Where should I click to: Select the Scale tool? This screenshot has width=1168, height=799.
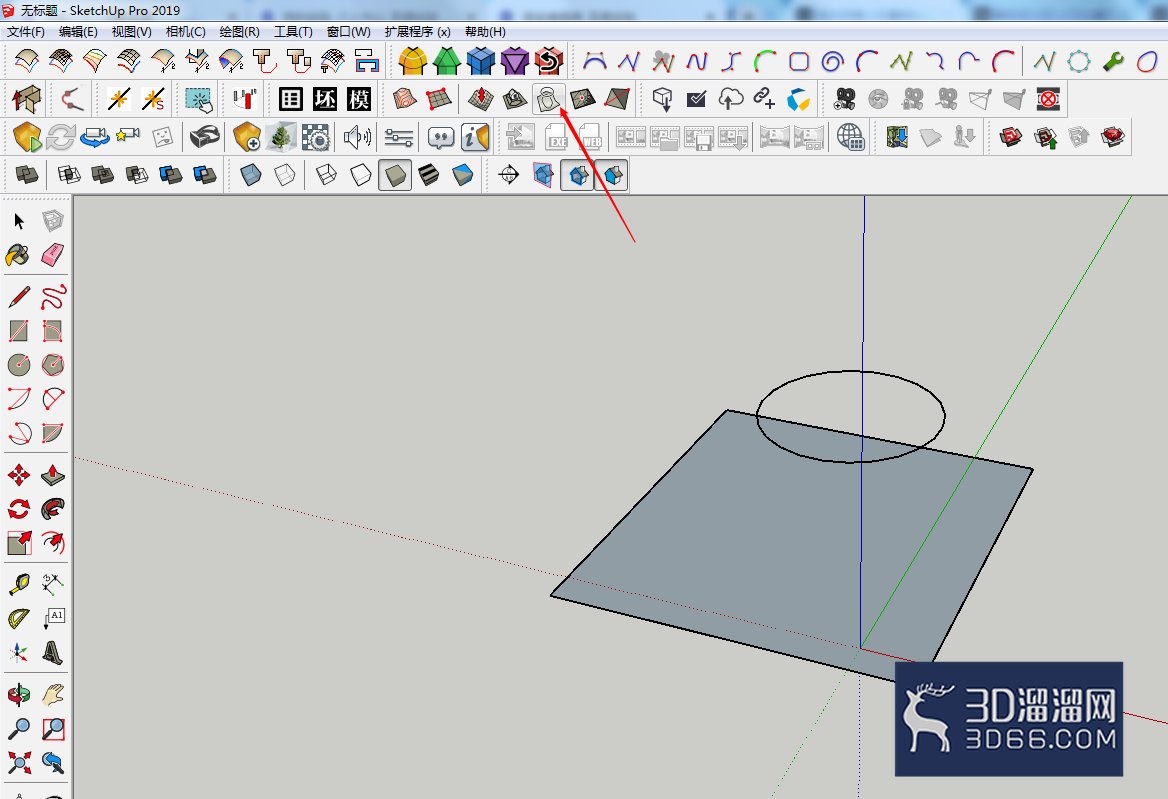[x=19, y=543]
